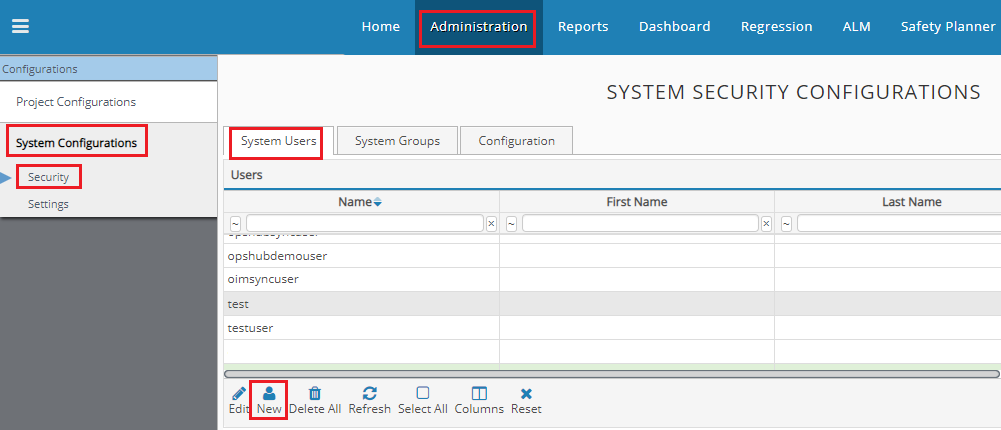Viewport: 1001px width, 430px height.
Task: Open Project Configurations in the sidebar
Action: pyautogui.click(x=76, y=102)
